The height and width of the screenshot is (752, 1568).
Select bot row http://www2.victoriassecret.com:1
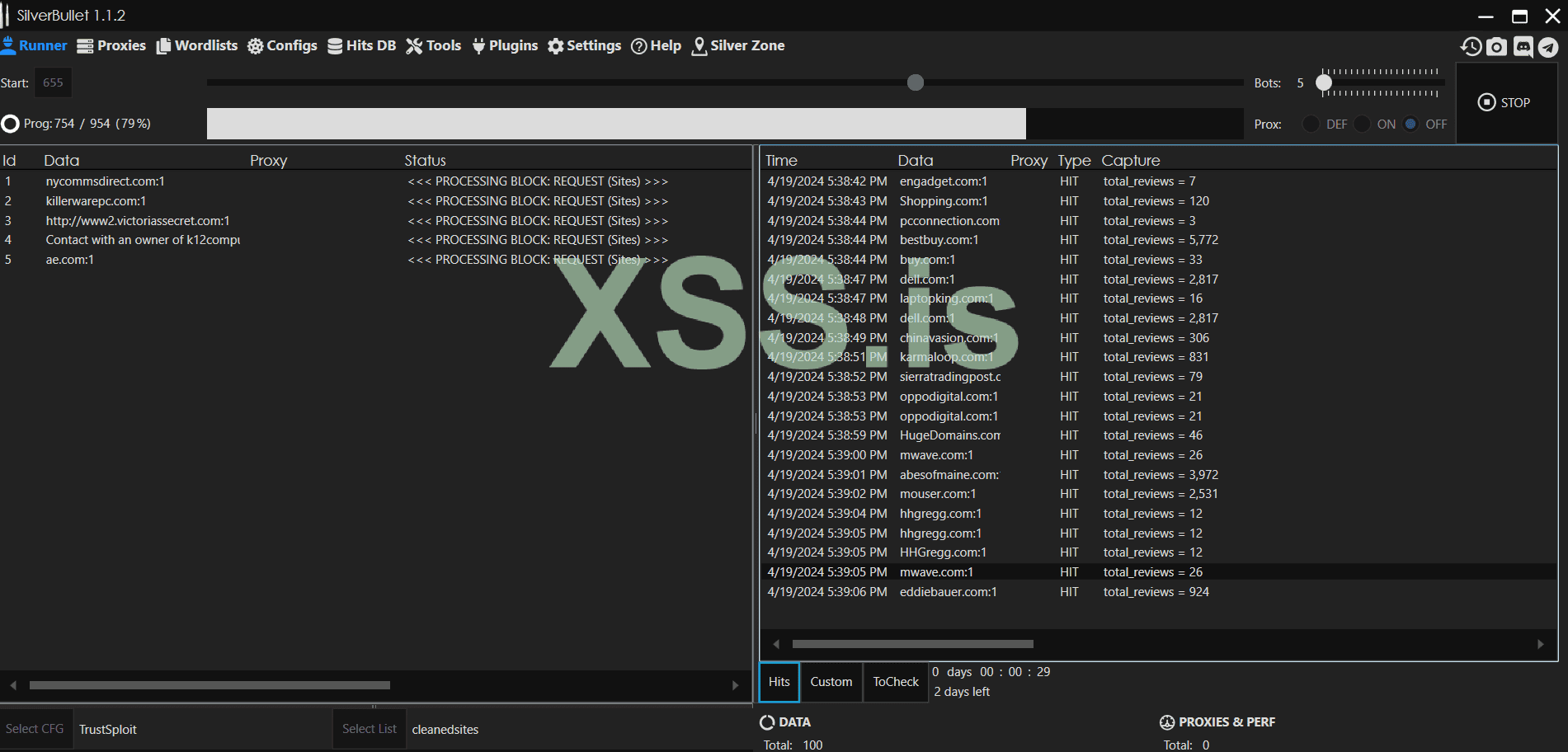375,221
